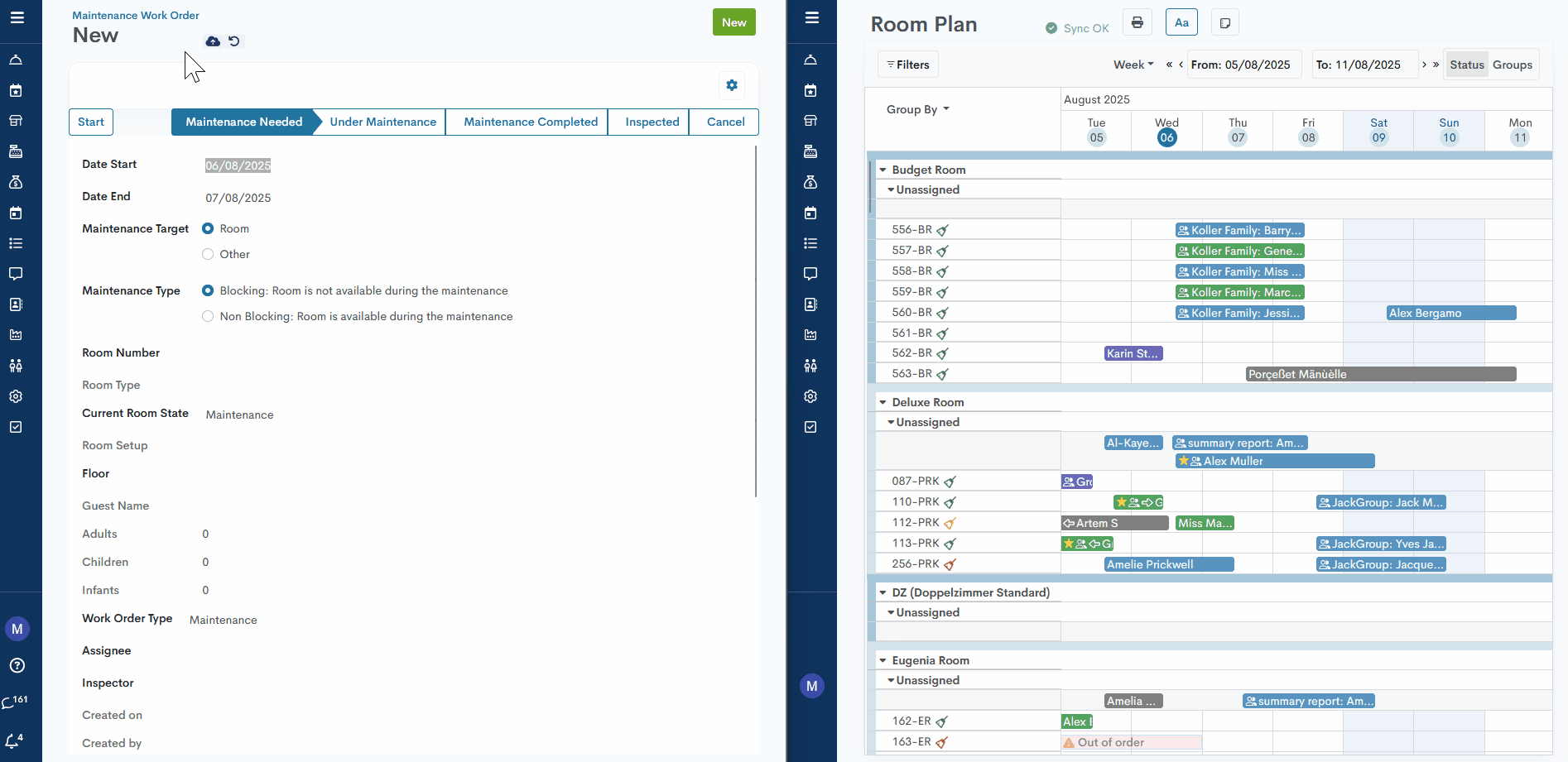Open the left hamburger menu icon
This screenshot has height=762, width=1568.
[17, 17]
